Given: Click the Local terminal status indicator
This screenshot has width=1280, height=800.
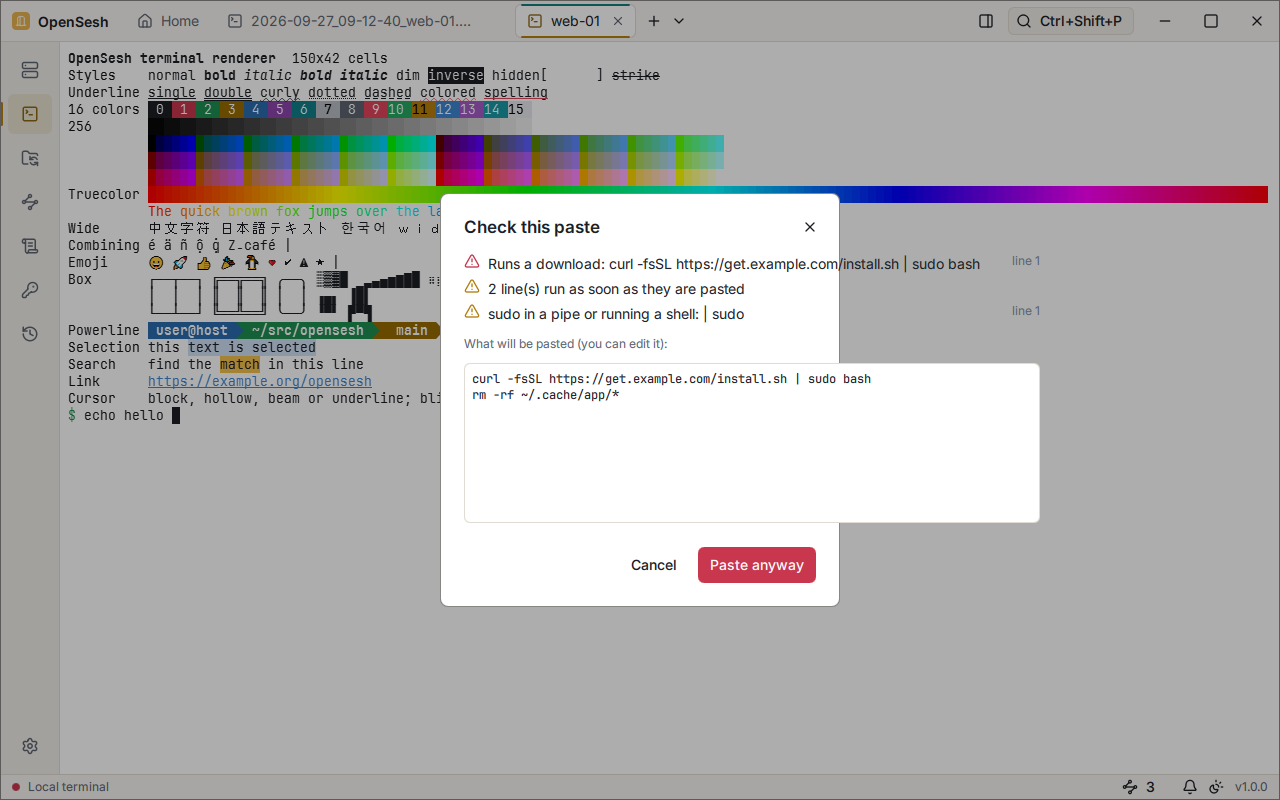Looking at the screenshot, I should pos(60,787).
